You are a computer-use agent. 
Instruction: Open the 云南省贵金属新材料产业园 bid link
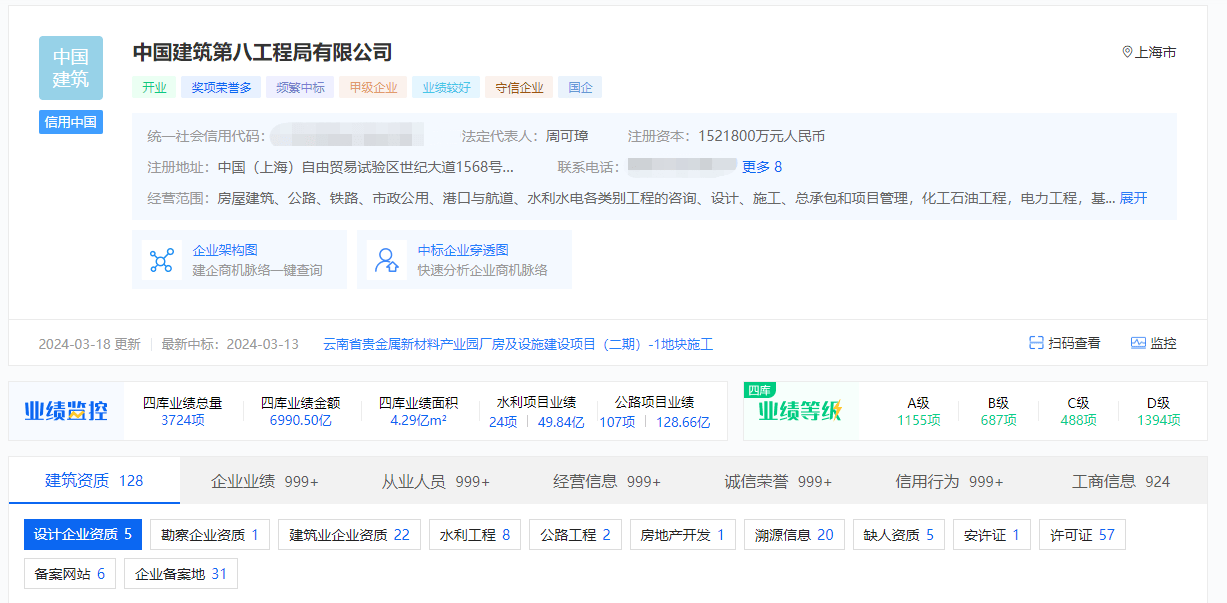[x=518, y=344]
